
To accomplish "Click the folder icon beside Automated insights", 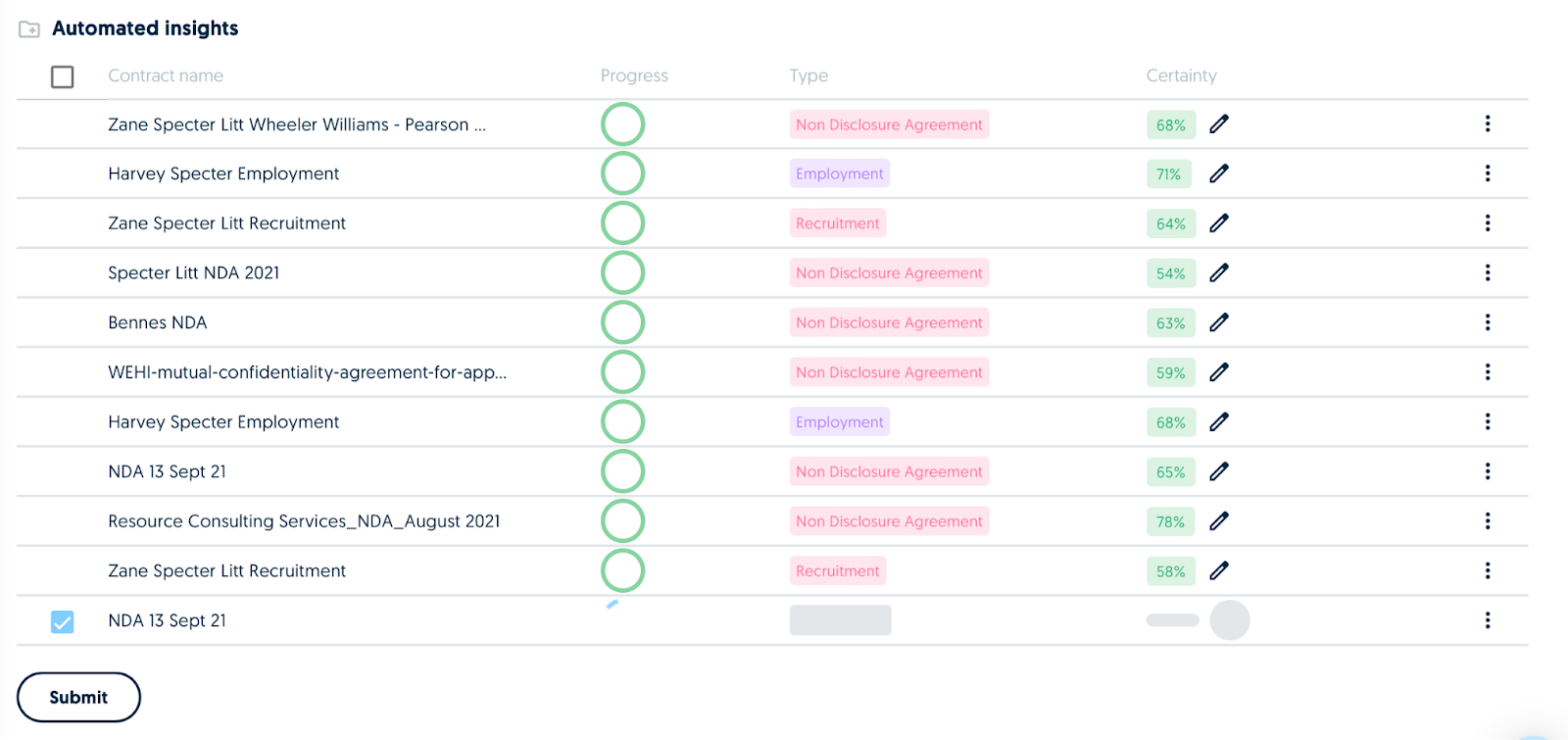I will (29, 29).
